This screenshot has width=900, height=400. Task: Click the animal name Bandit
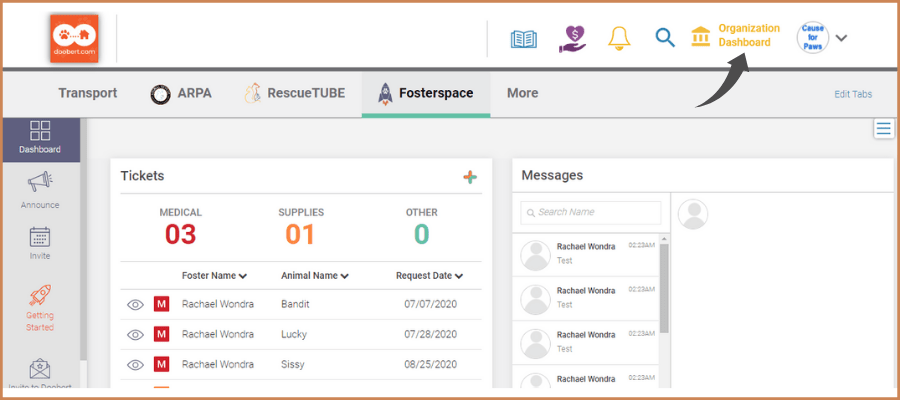[295, 304]
